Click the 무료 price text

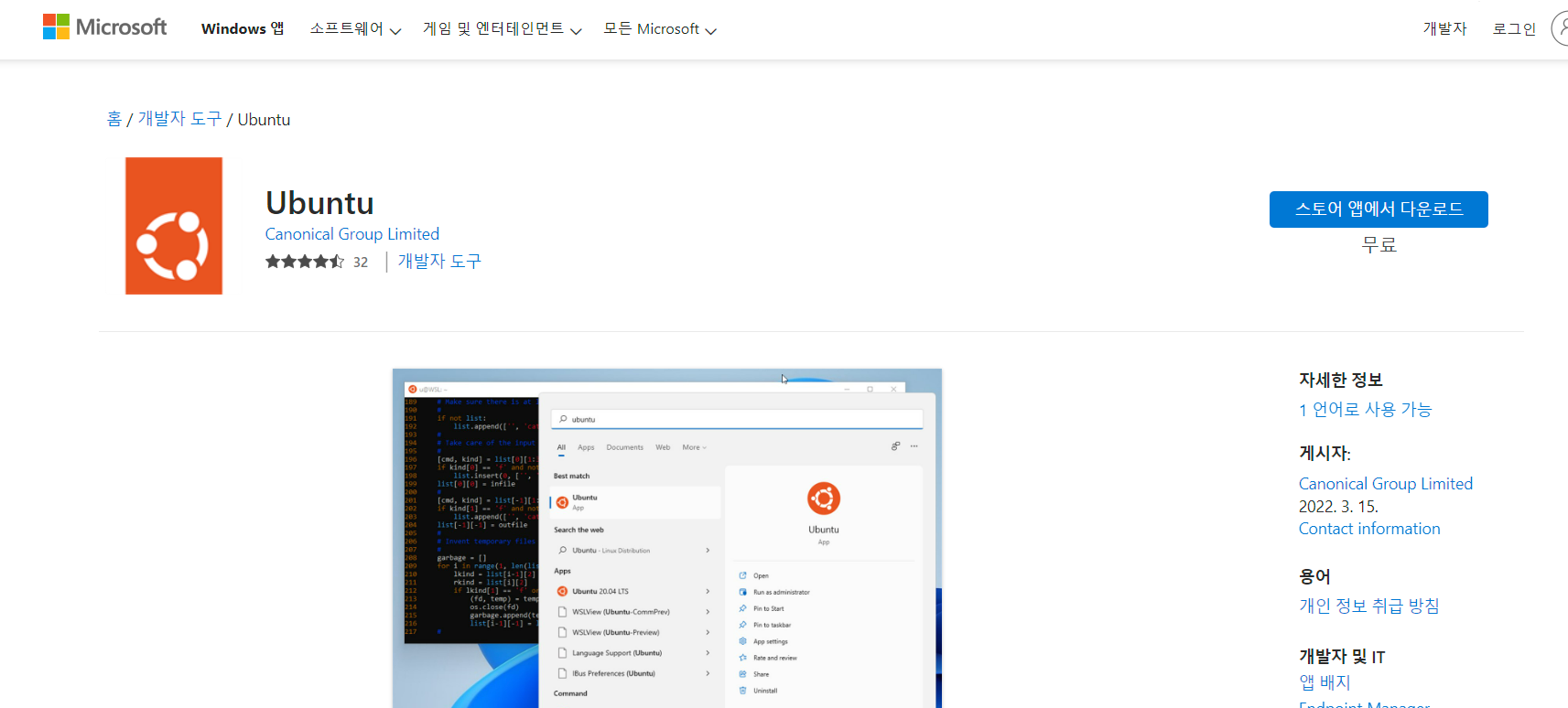[x=1379, y=245]
